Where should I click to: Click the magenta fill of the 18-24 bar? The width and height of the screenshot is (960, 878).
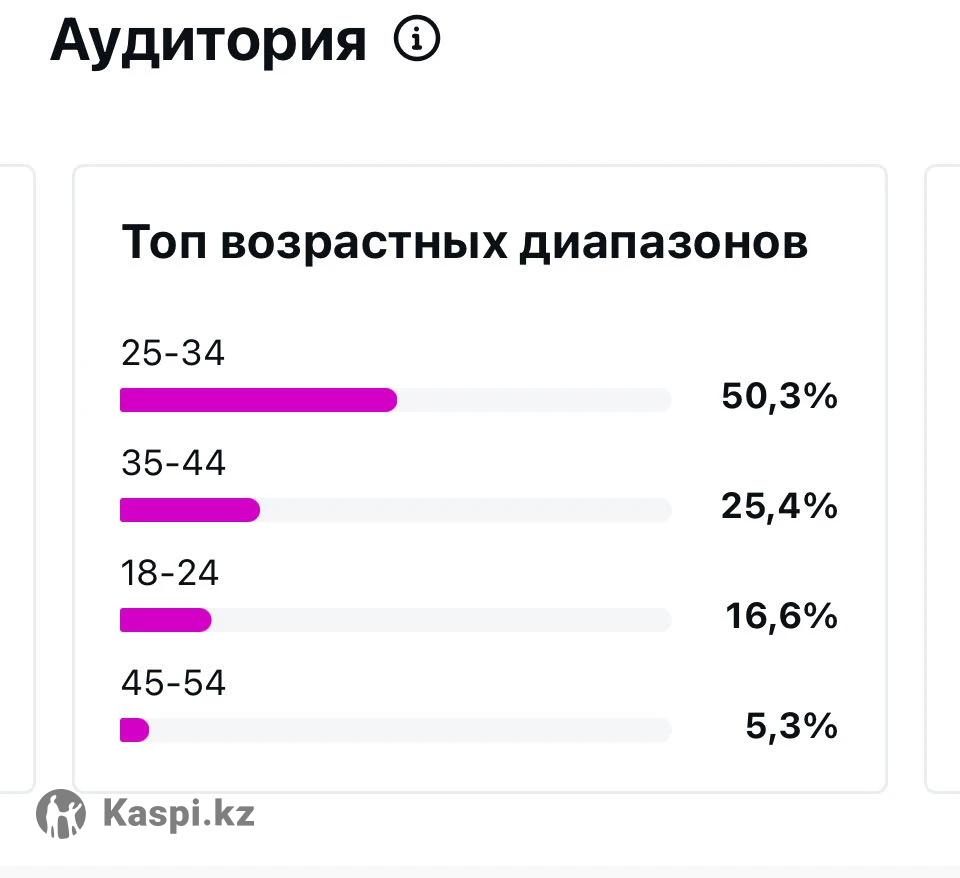(165, 620)
